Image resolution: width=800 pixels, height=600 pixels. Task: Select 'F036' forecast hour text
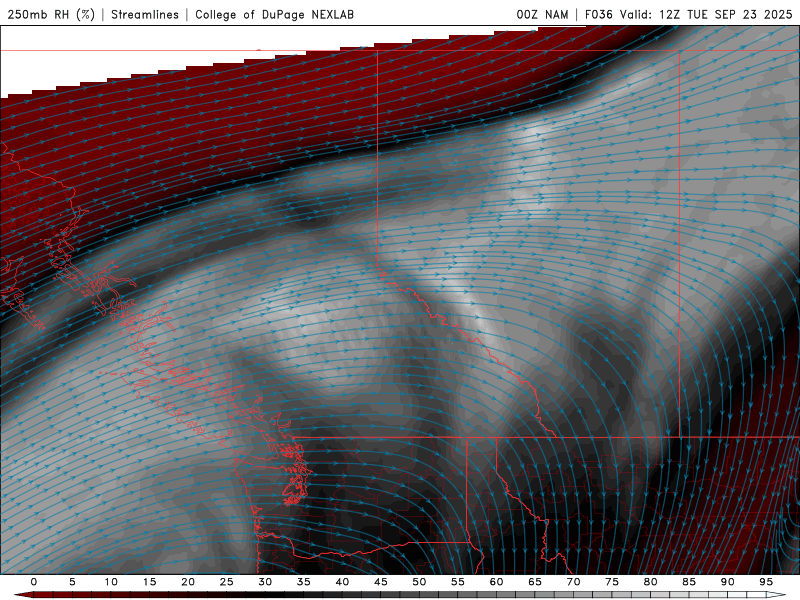[598, 14]
